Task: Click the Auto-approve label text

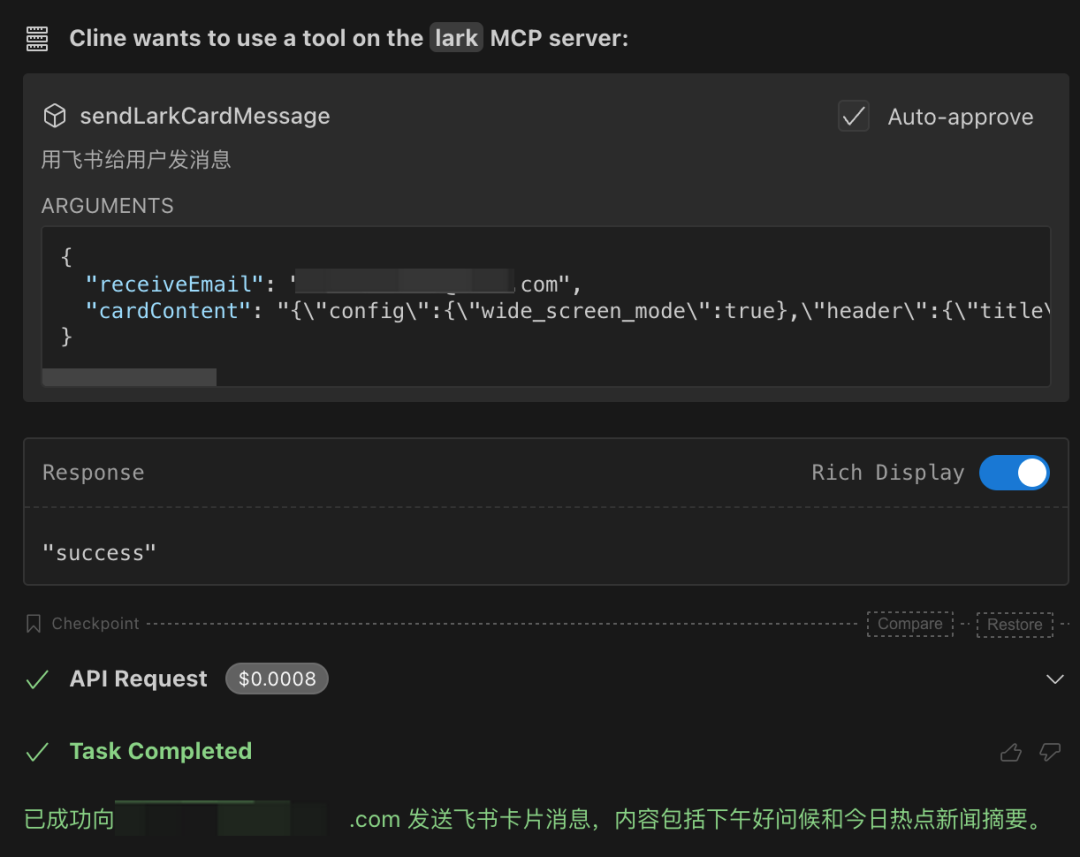Action: tap(960, 117)
